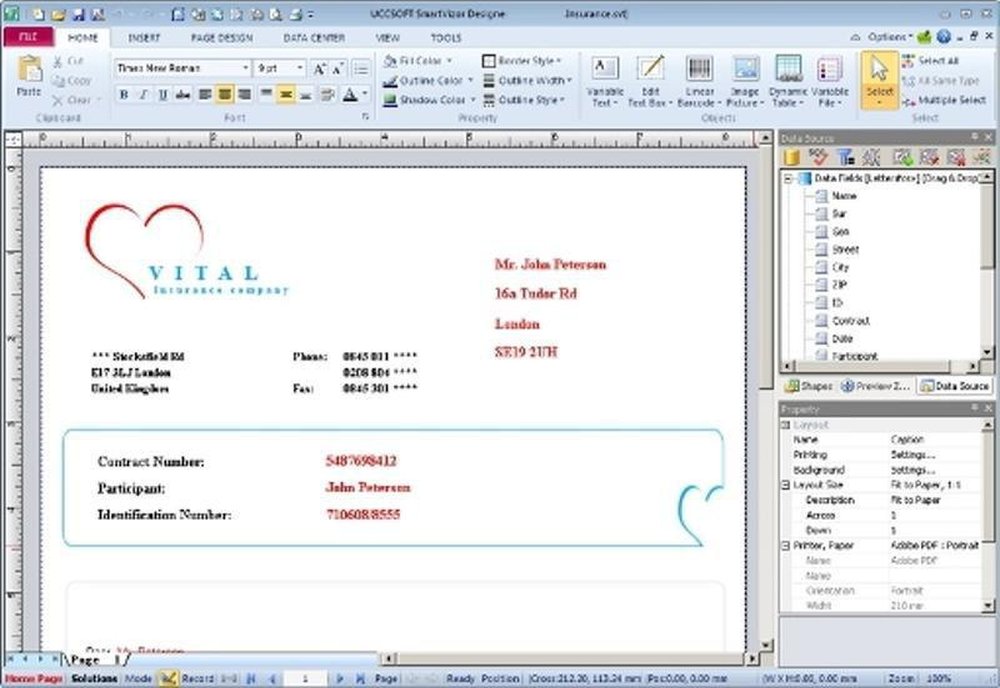
Task: Collapse the Printer, Paper property group
Action: [x=786, y=546]
